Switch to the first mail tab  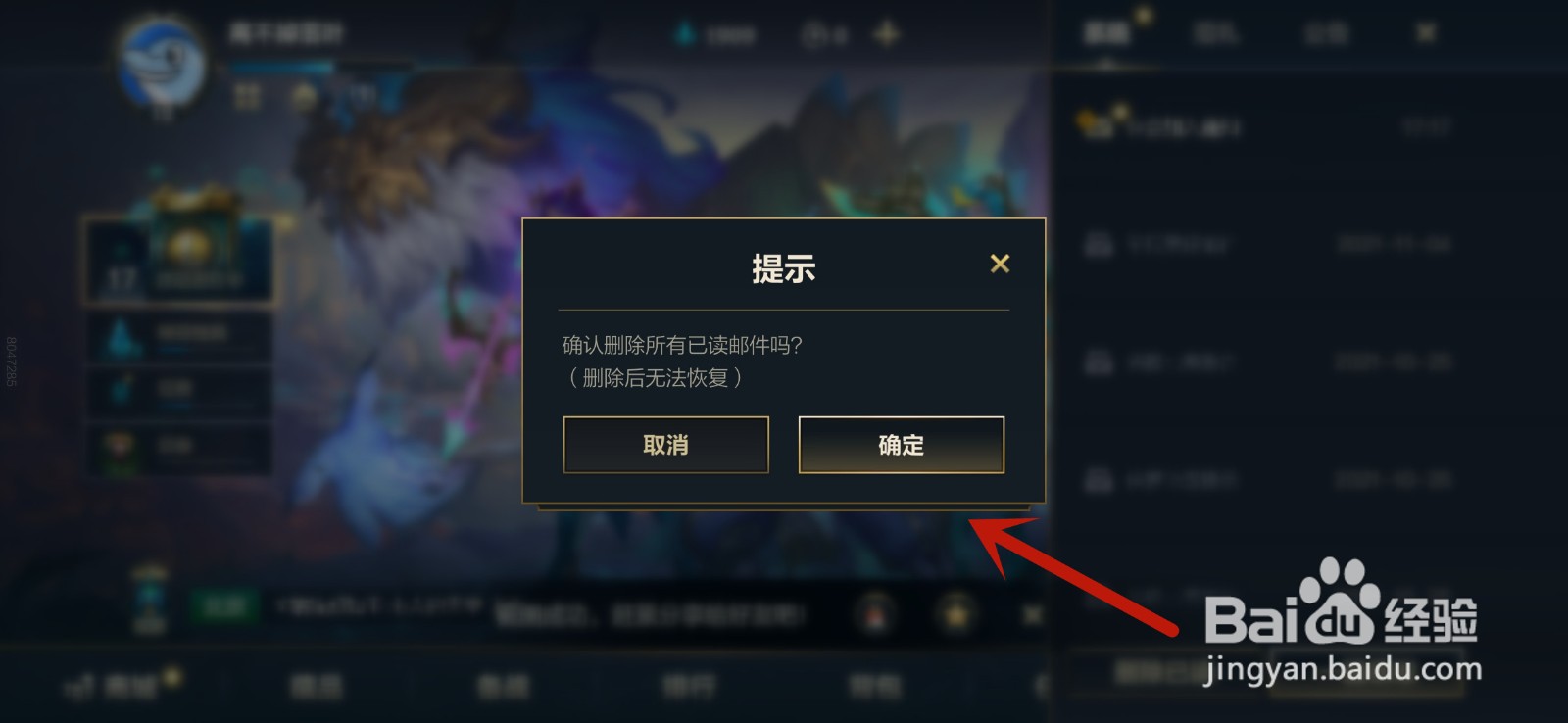coord(1106,33)
